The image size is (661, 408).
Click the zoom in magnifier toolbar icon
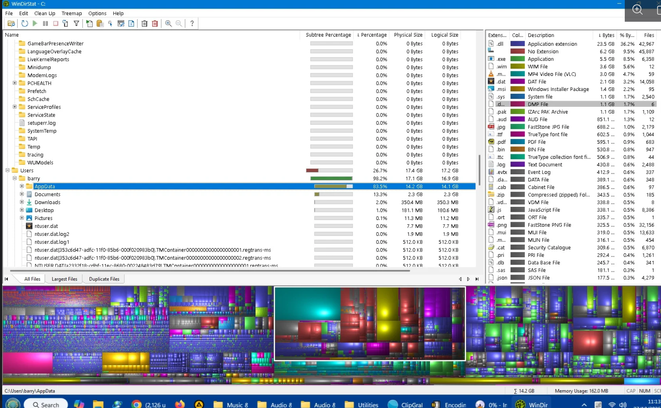(168, 24)
